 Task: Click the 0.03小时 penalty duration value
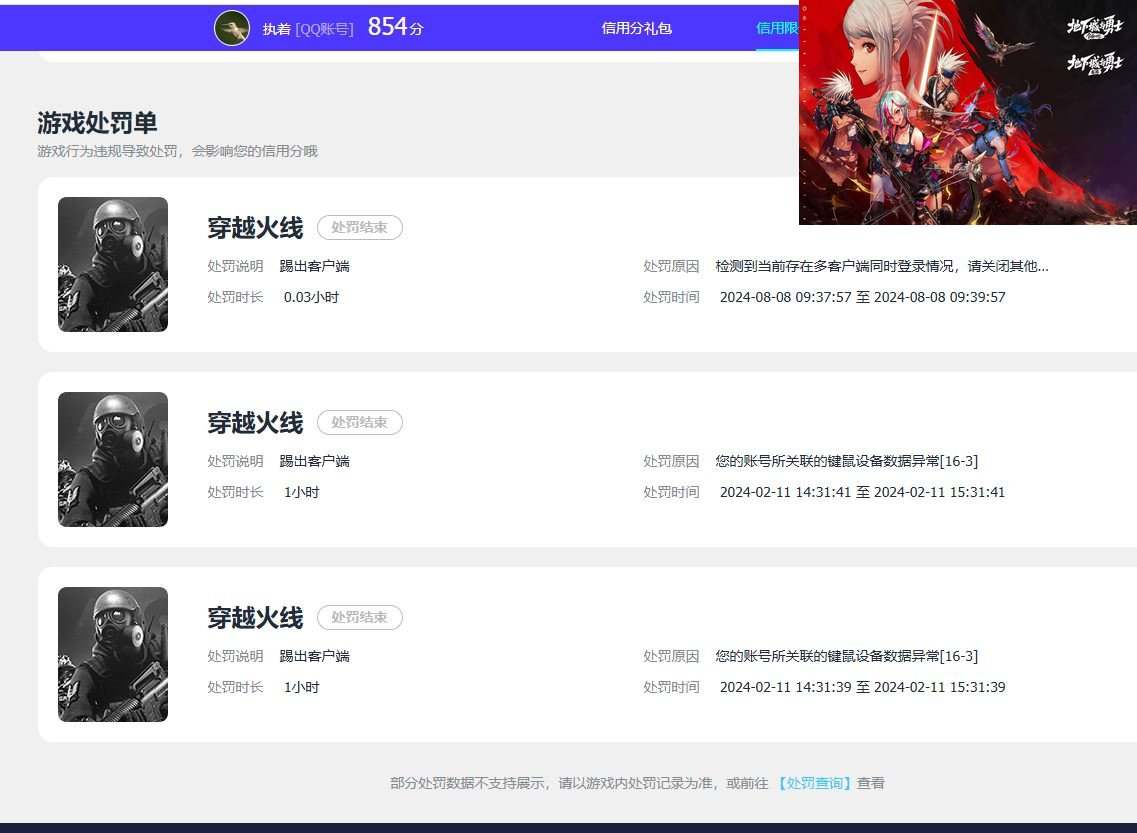click(311, 297)
